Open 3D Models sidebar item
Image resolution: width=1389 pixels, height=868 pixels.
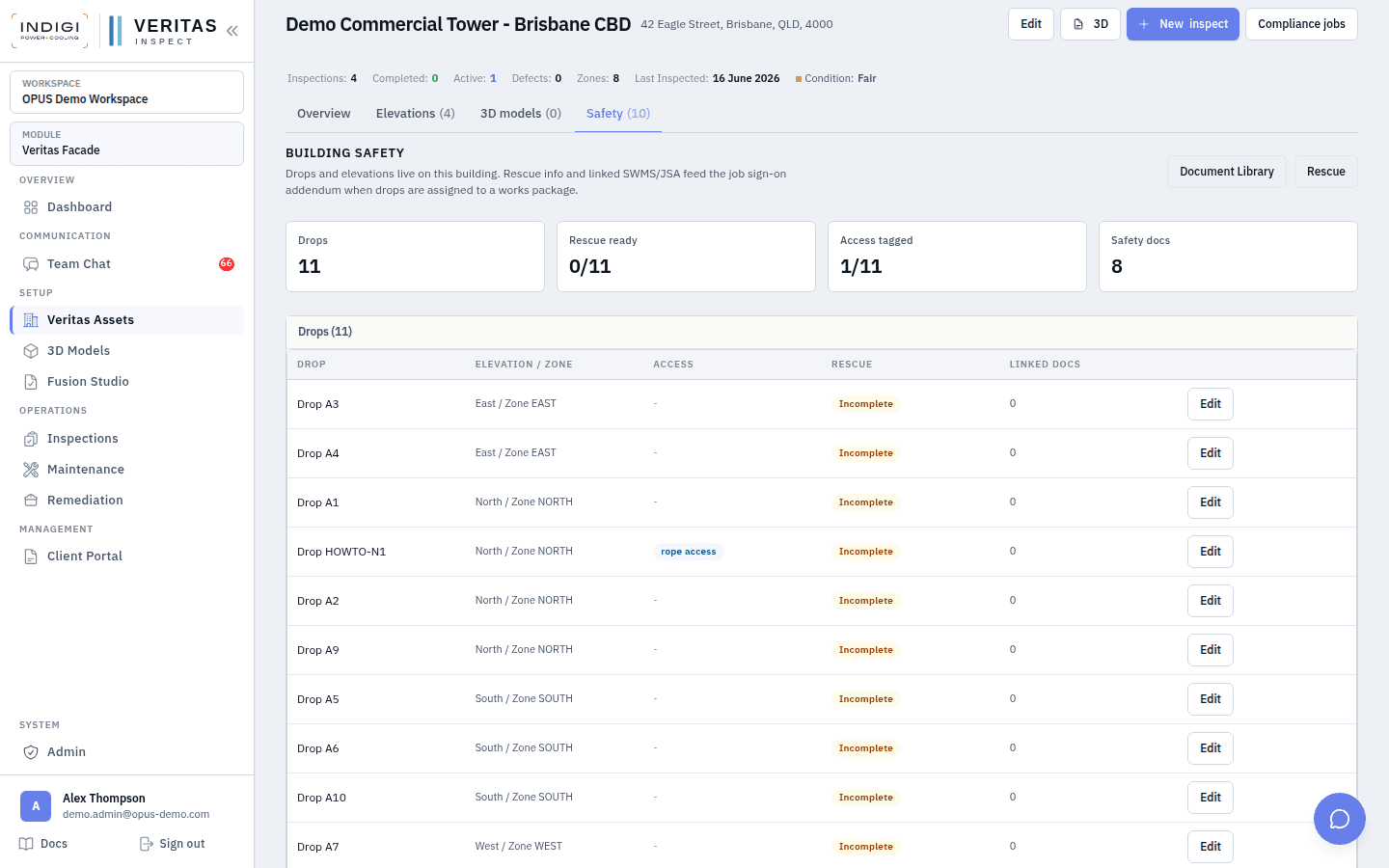[x=126, y=351]
